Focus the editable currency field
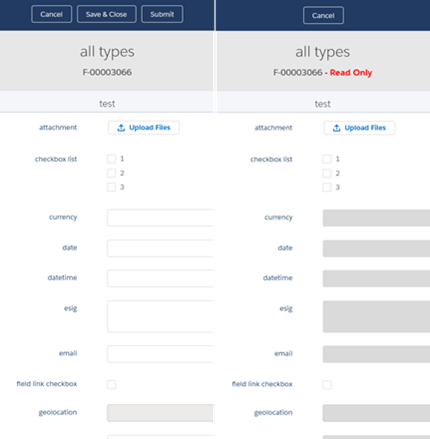Screen dimensions: 430x439 160,218
